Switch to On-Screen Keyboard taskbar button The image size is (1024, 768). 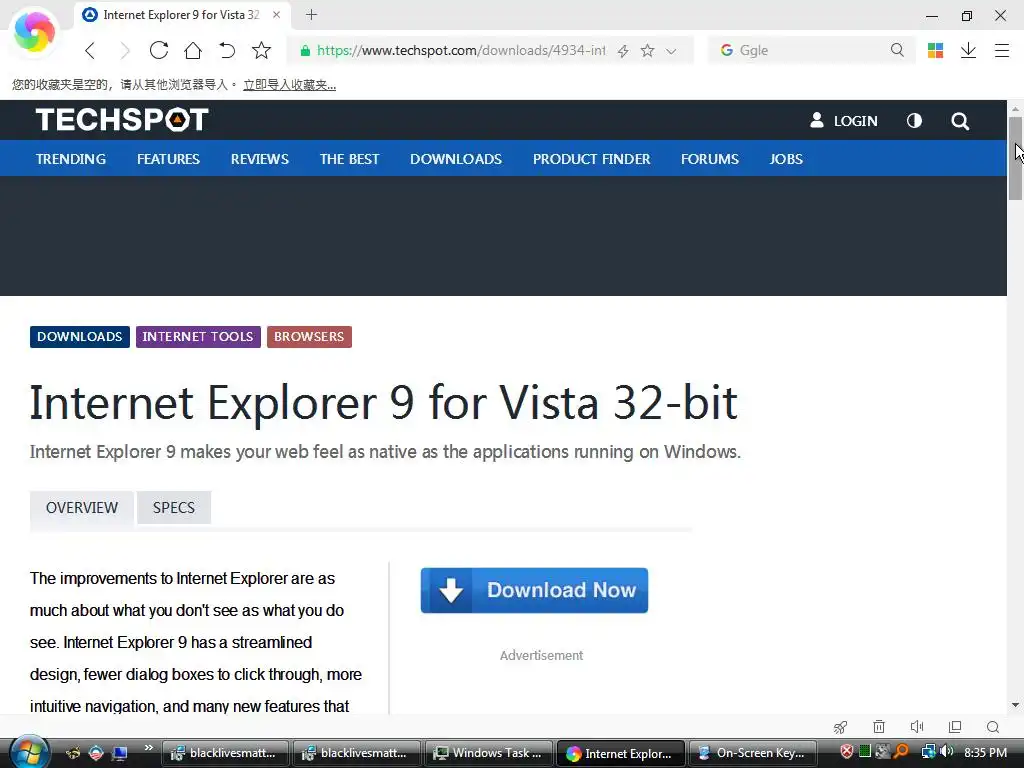pos(752,753)
